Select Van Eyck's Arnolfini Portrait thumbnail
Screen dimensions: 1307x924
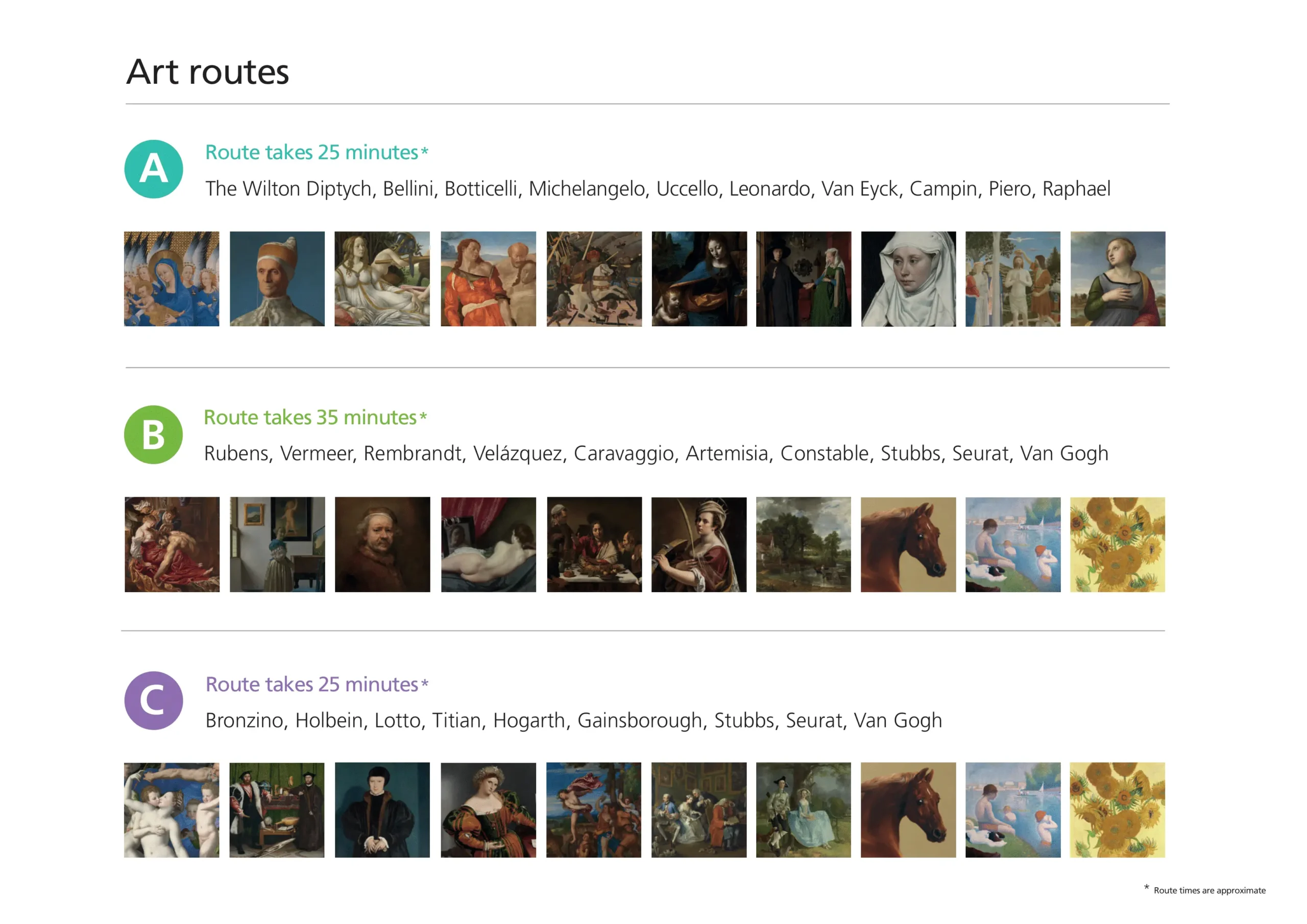tap(803, 278)
